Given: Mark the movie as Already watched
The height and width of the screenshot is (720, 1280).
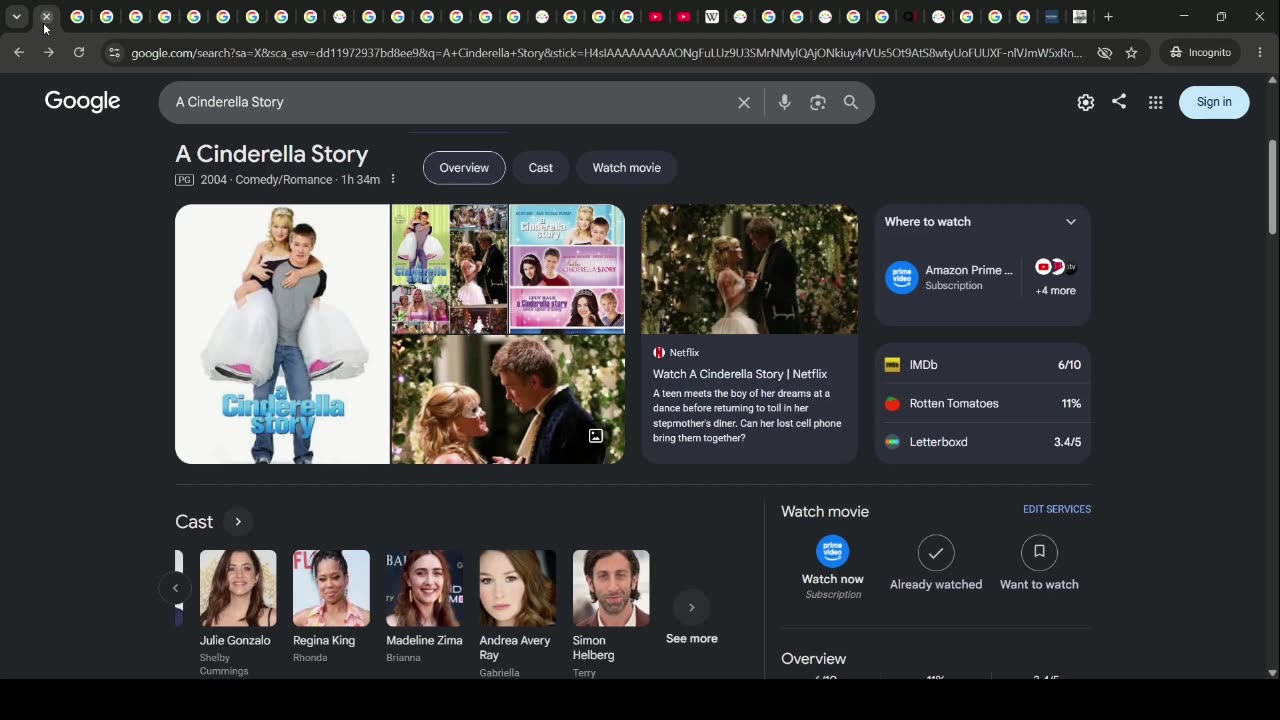Looking at the screenshot, I should (x=936, y=552).
